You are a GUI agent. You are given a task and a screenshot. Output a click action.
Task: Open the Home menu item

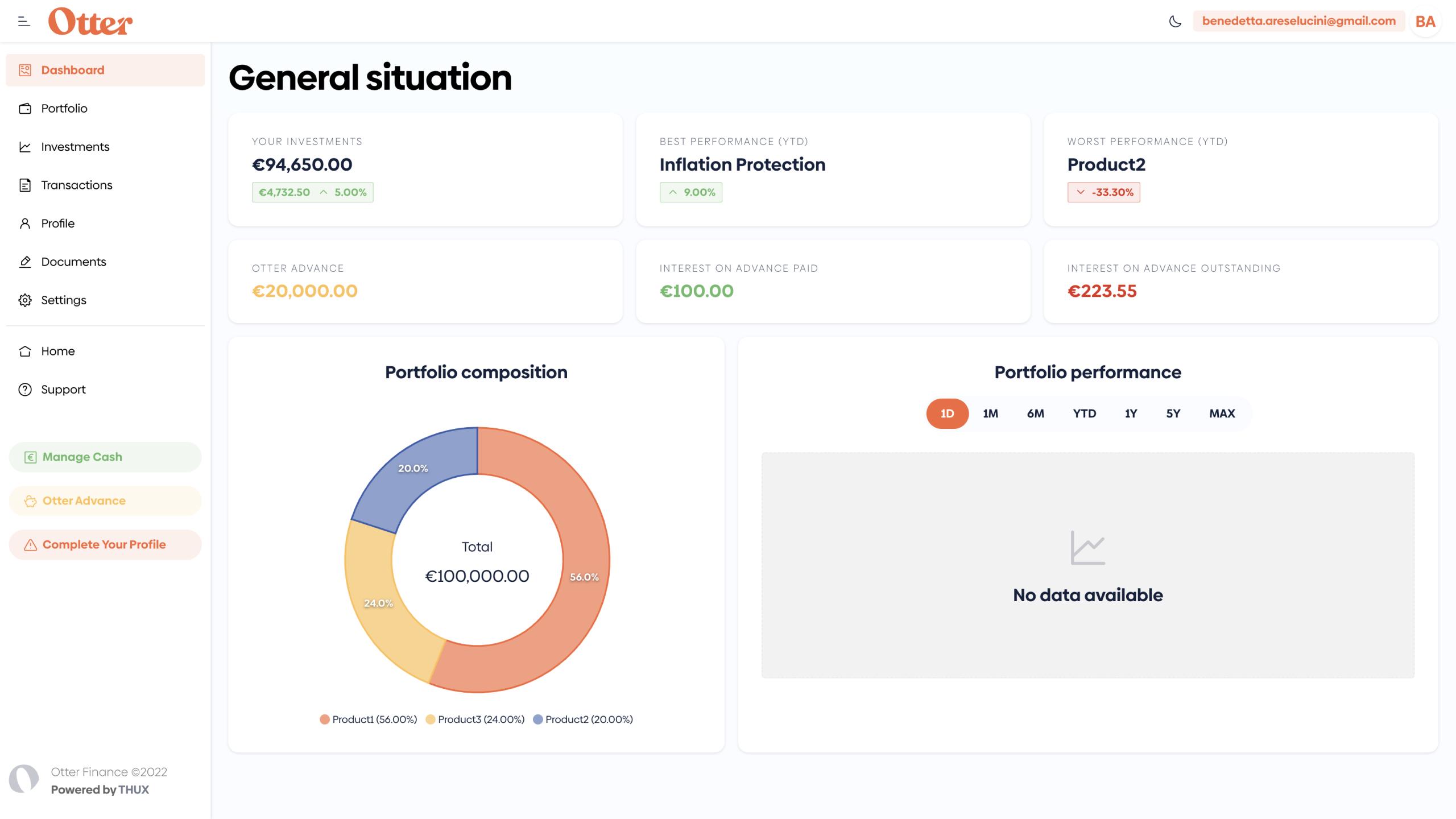pyautogui.click(x=58, y=351)
